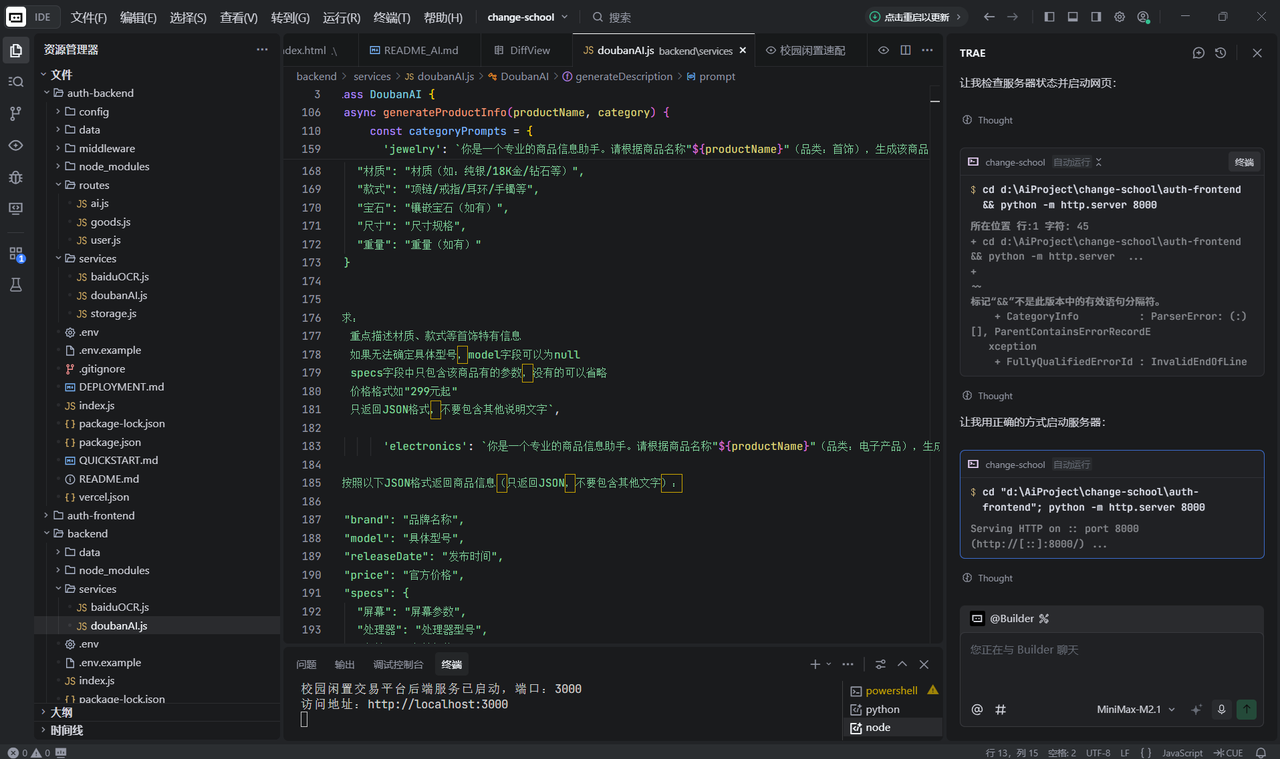
Task: Open the change-school project dropdown in the title bar
Action: 527,17
